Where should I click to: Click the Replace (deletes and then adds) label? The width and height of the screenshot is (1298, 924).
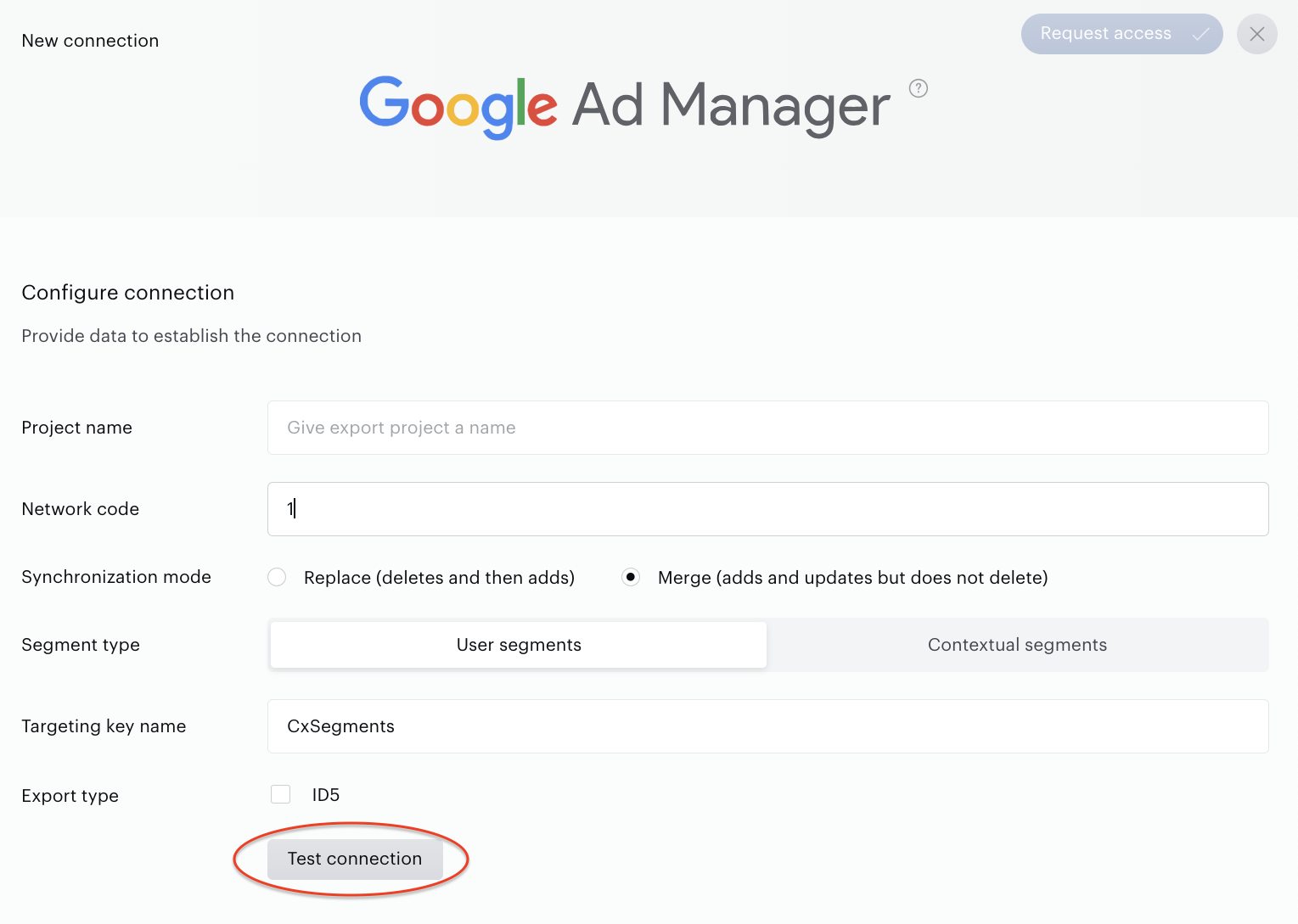click(439, 578)
